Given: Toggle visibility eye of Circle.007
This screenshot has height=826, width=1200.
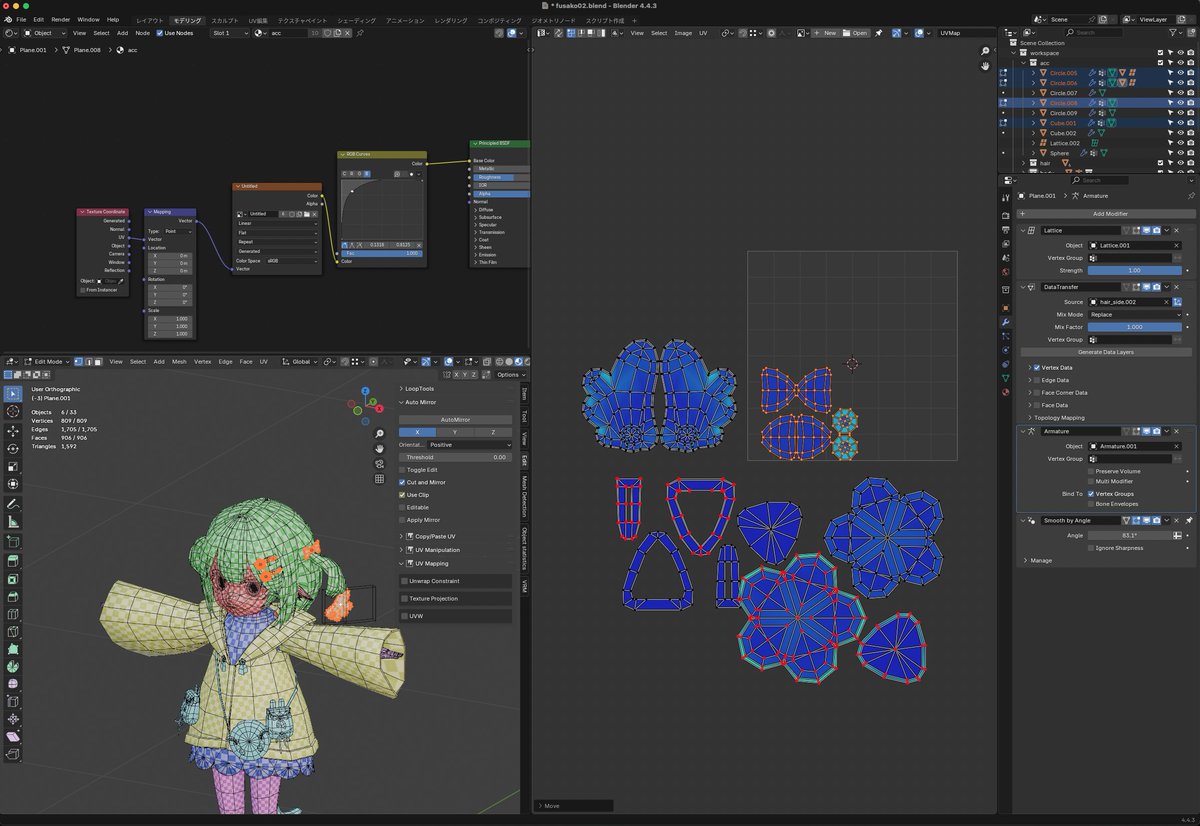Looking at the screenshot, I should (x=1180, y=93).
